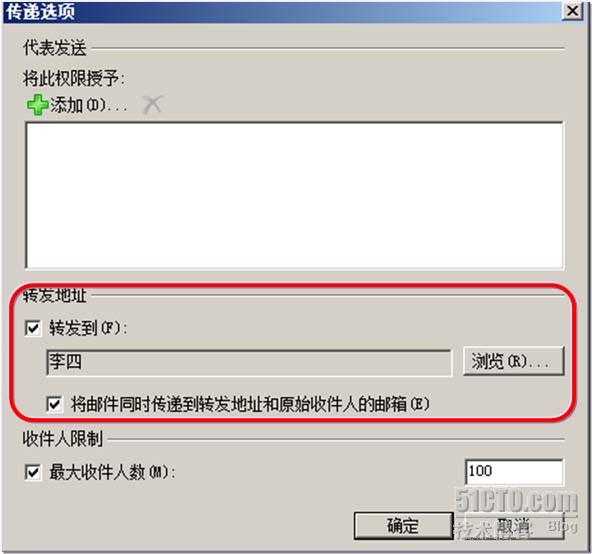592x554 pixels.
Task: Toggle the 最大收件人数(M) checkbox
Action: [x=33, y=472]
